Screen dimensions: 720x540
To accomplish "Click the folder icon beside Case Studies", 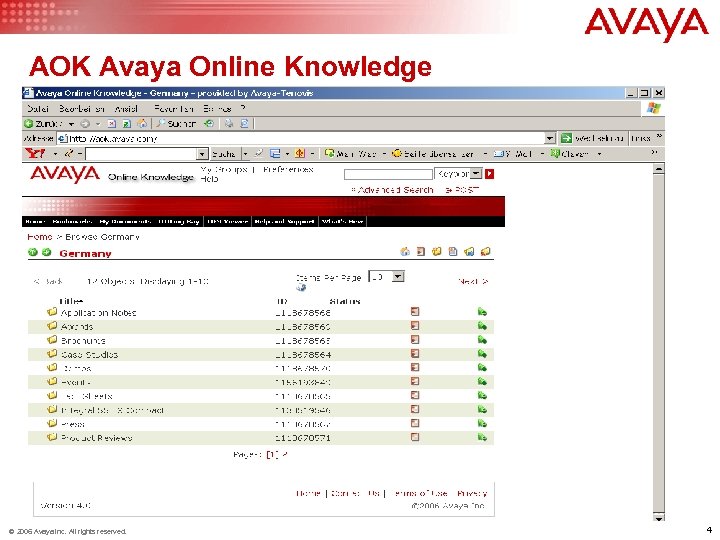I will 52,354.
